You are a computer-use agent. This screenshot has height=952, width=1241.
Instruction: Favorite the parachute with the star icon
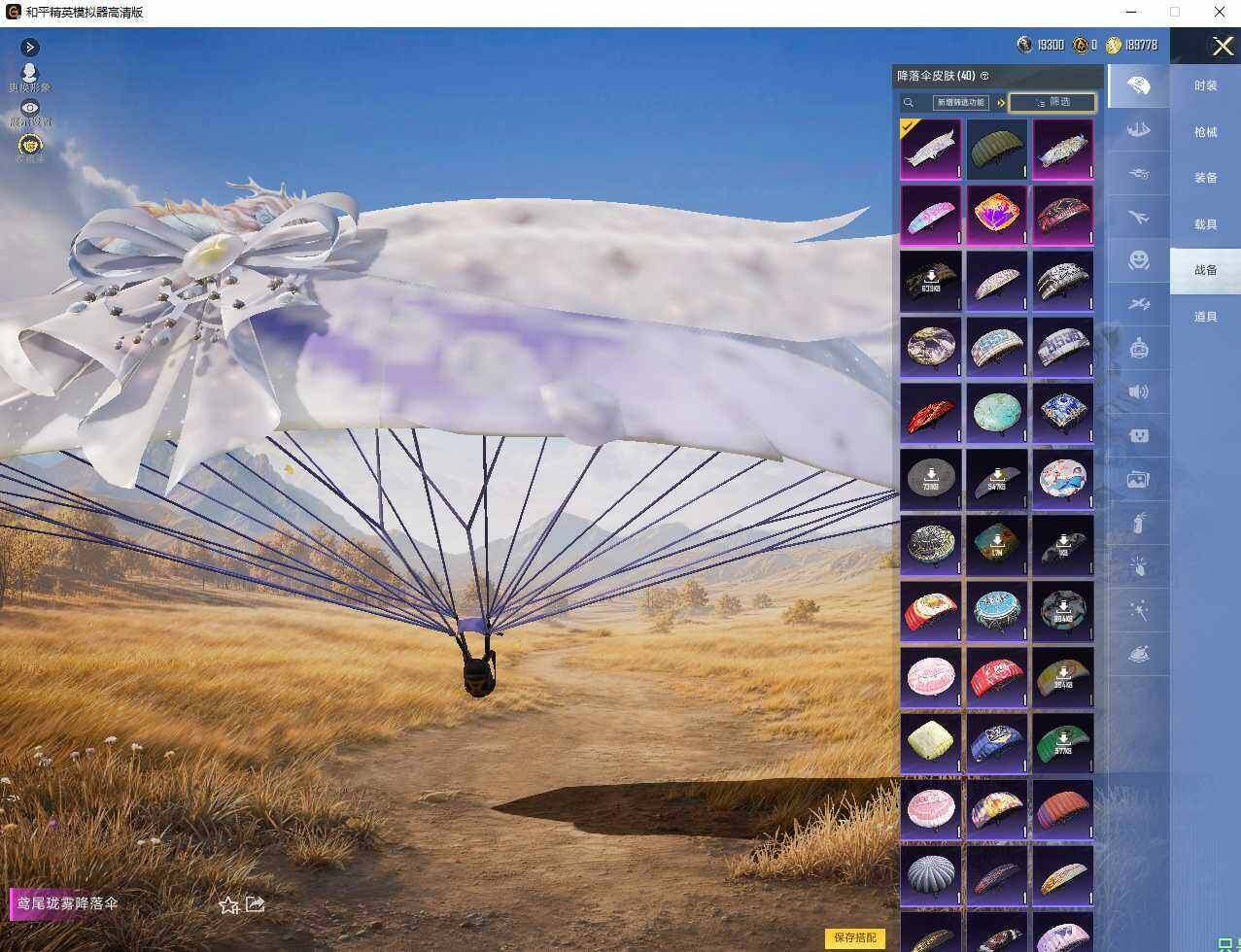(228, 905)
